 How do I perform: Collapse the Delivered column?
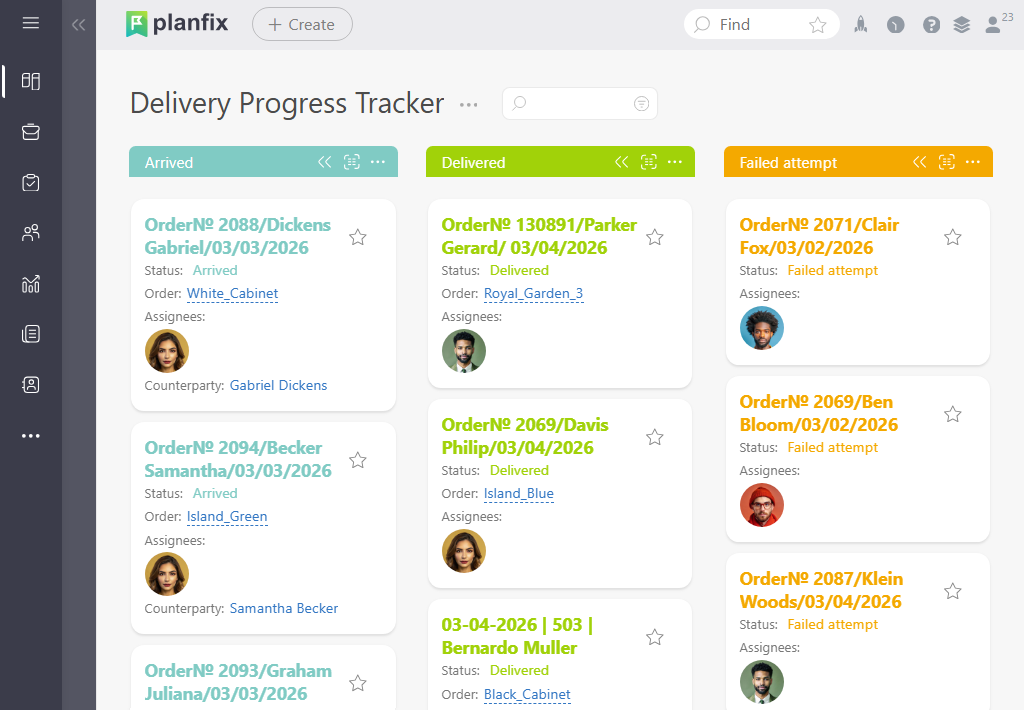pos(621,161)
